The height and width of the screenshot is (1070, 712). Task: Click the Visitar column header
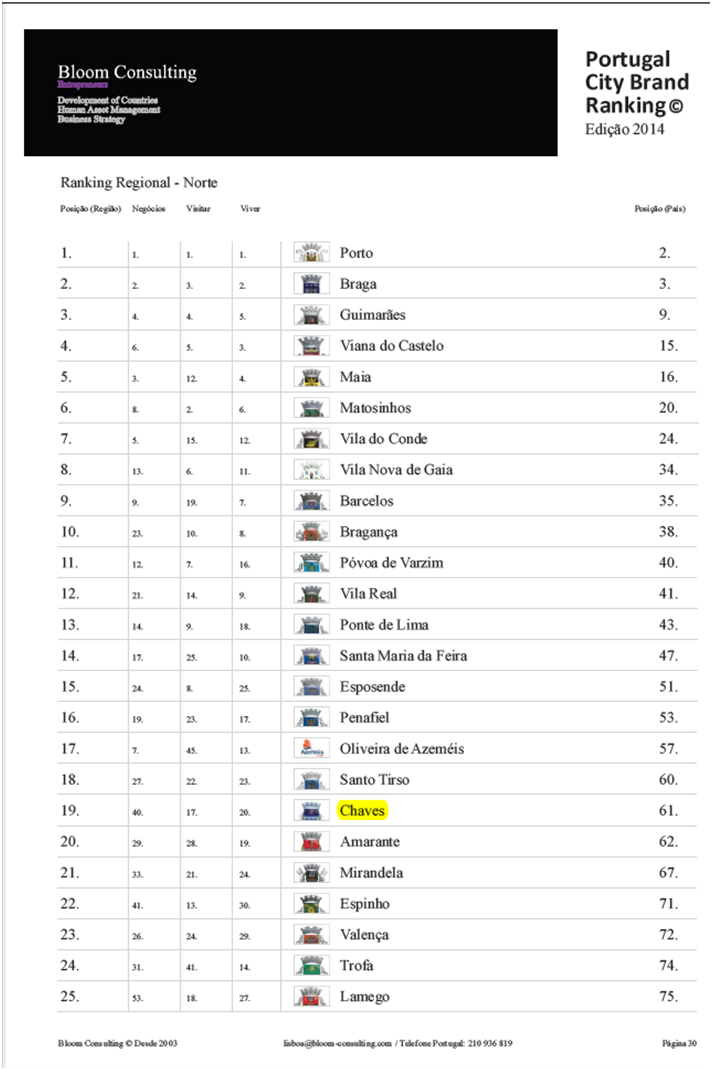tap(198, 209)
